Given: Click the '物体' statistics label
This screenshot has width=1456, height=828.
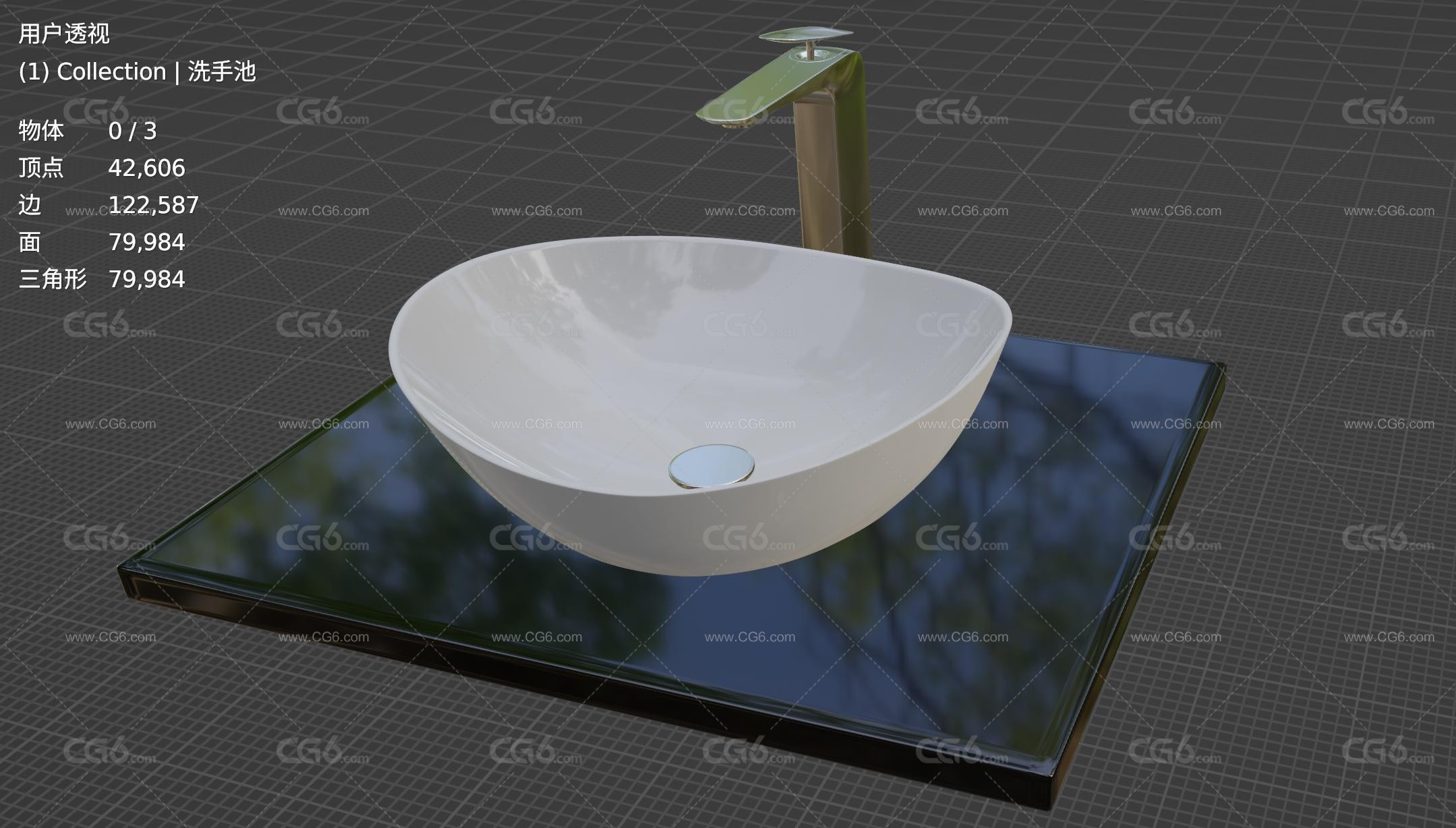Looking at the screenshot, I should point(41,131).
